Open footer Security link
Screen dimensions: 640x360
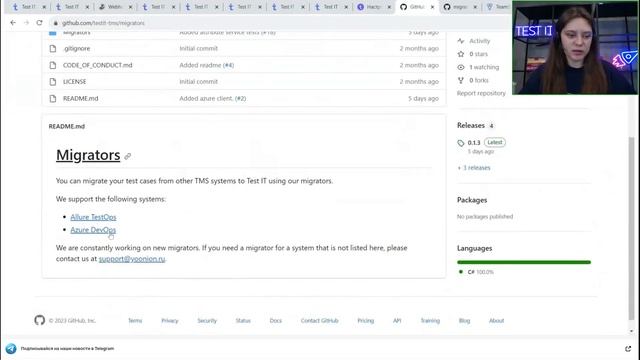click(x=207, y=321)
